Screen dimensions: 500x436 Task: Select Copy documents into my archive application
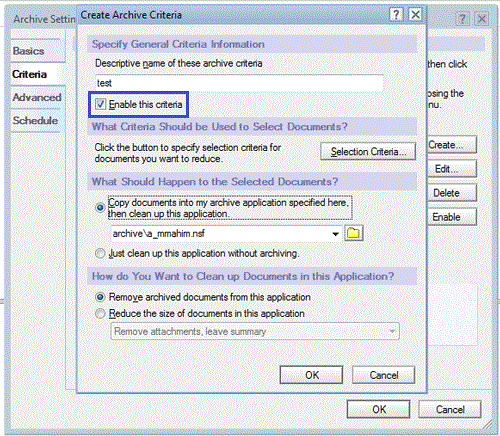[x=100, y=208]
